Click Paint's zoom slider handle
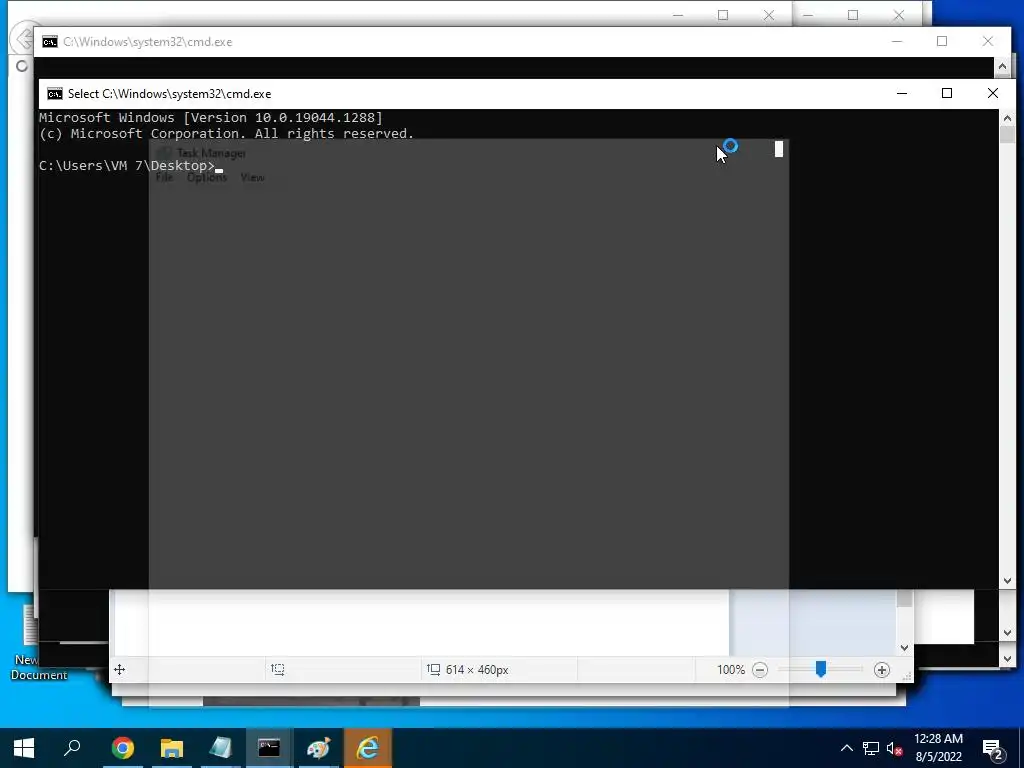The width and height of the screenshot is (1024, 768). pos(821,669)
